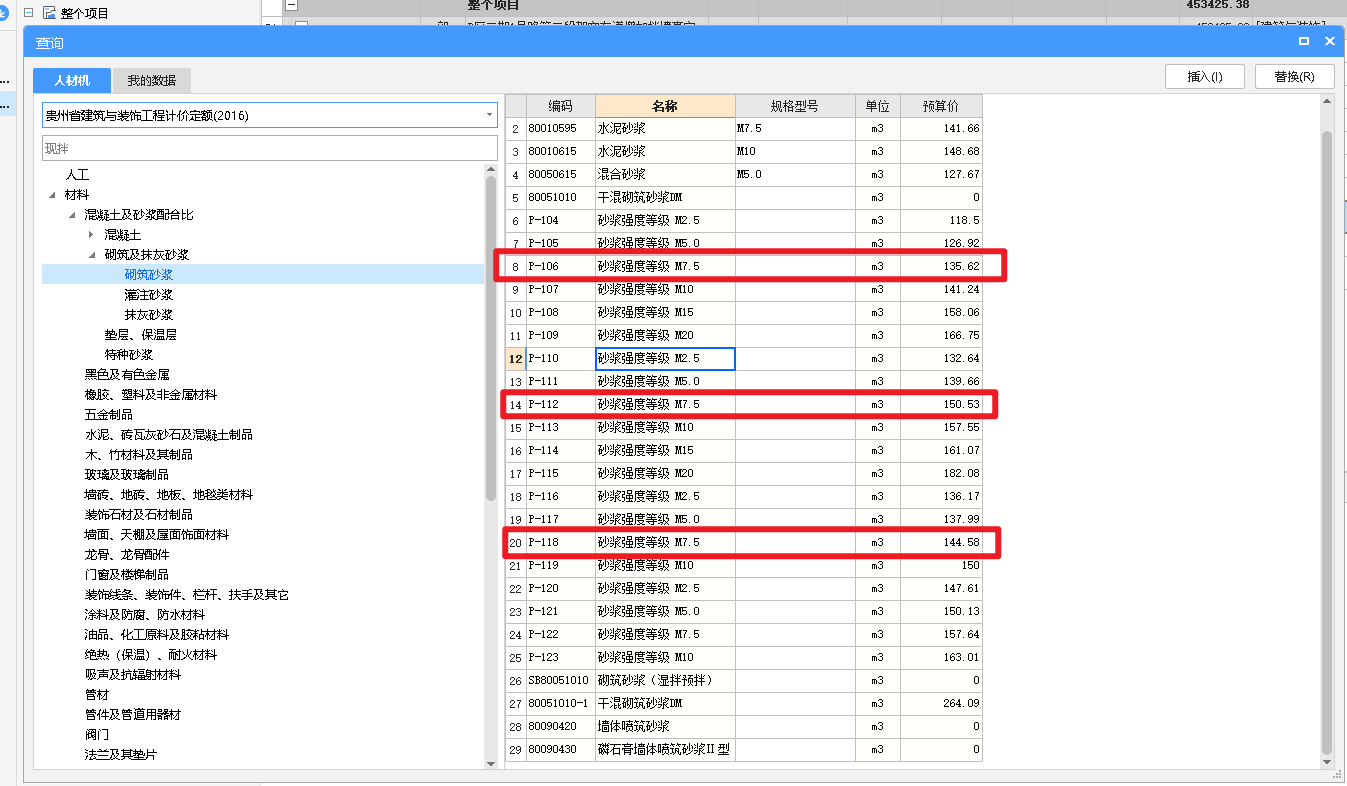The height and width of the screenshot is (786, 1347).
Task: Click the 规格型号 column header
Action: pyautogui.click(x=795, y=106)
